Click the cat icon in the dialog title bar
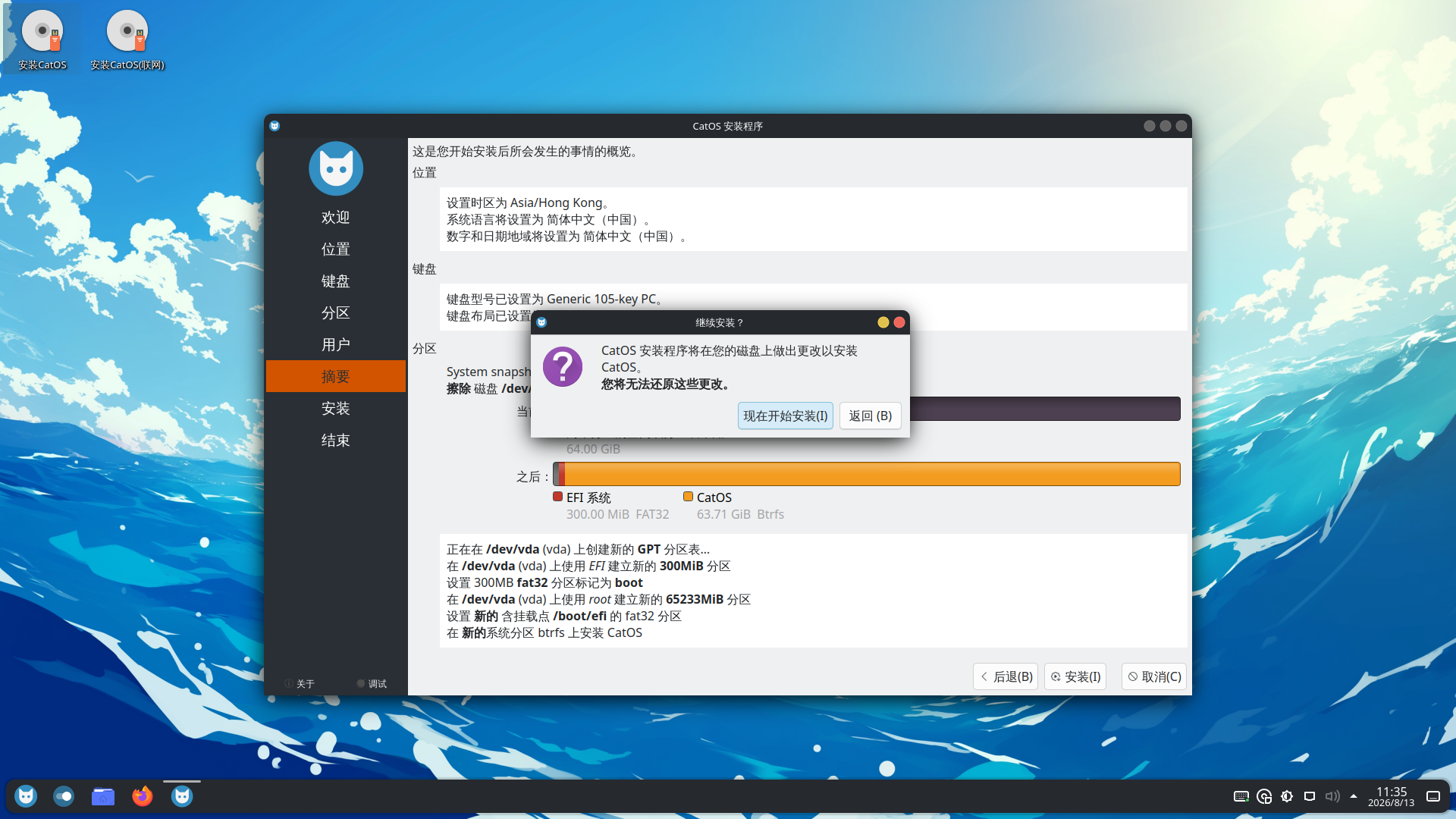This screenshot has height=819, width=1456. 541,322
